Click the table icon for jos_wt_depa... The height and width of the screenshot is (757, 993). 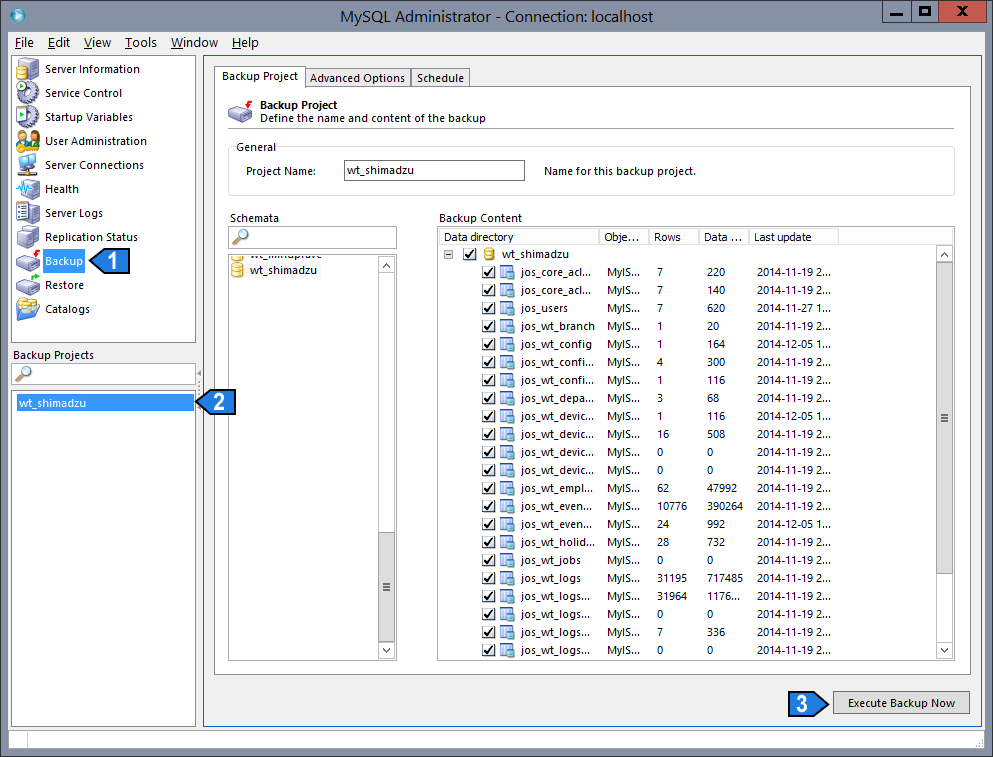[507, 398]
